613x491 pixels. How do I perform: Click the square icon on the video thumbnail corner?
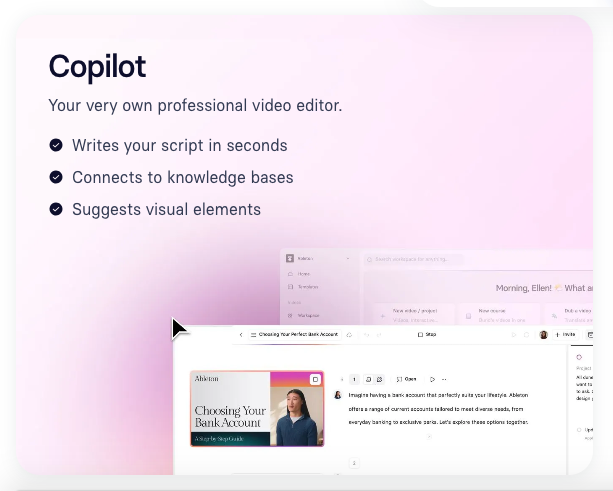pos(315,380)
